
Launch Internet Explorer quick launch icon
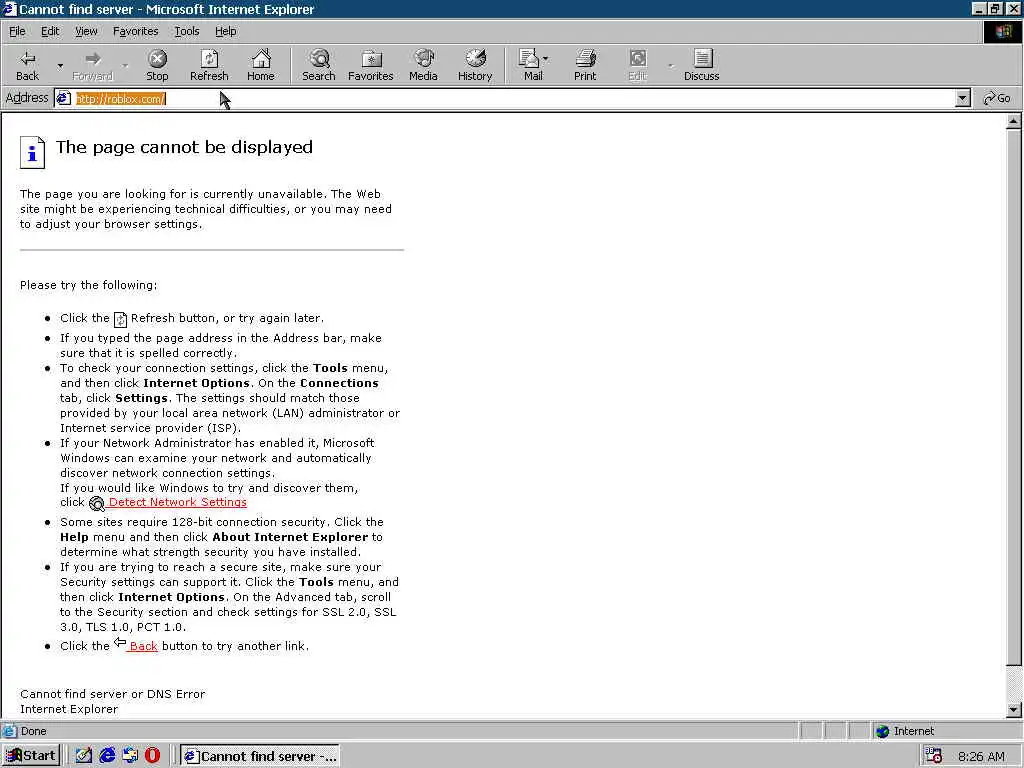pos(107,756)
